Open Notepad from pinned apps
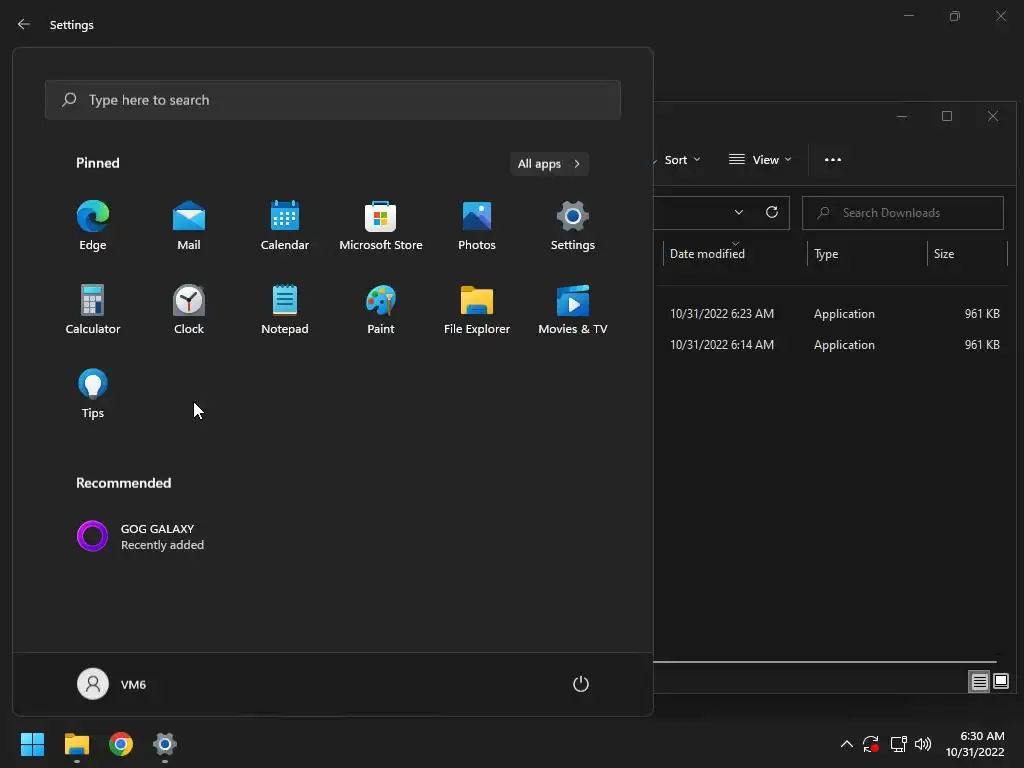The height and width of the screenshot is (768, 1024). (285, 310)
